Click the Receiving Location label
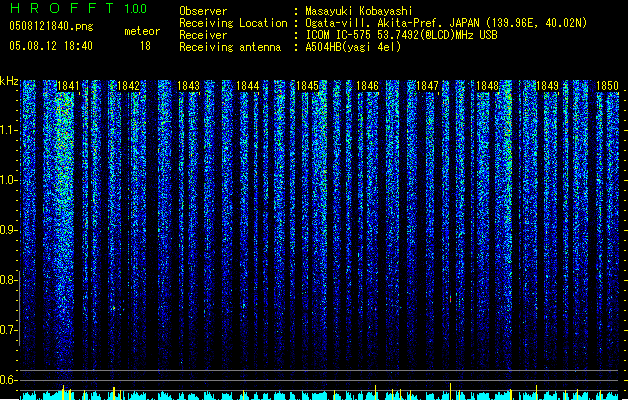Image resolution: width=629 pixels, height=400 pixels. (x=233, y=23)
